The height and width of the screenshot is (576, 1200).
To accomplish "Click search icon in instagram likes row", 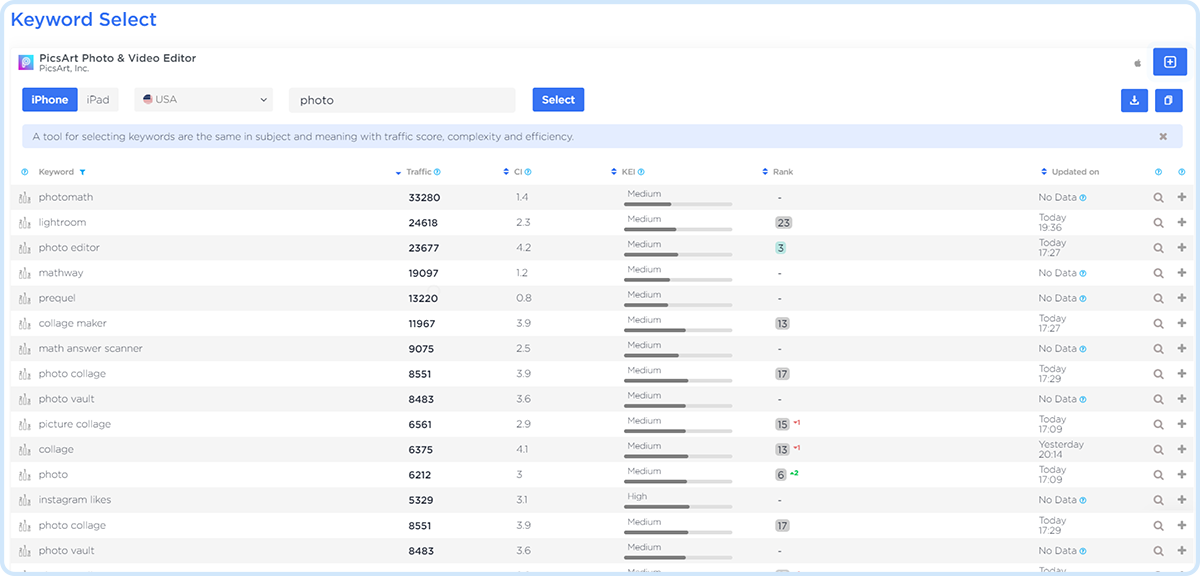I will [x=1158, y=500].
